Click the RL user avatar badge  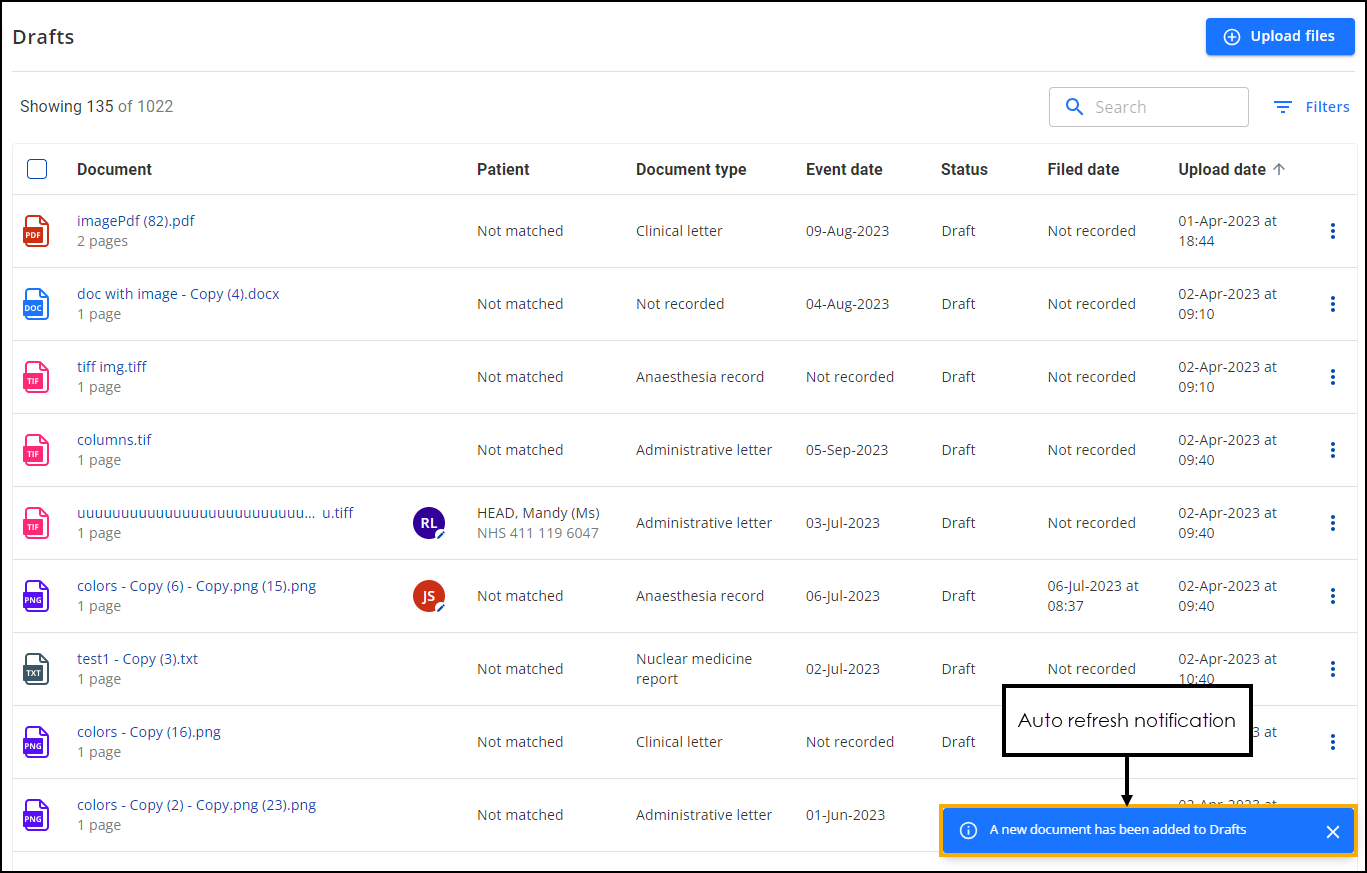(429, 523)
